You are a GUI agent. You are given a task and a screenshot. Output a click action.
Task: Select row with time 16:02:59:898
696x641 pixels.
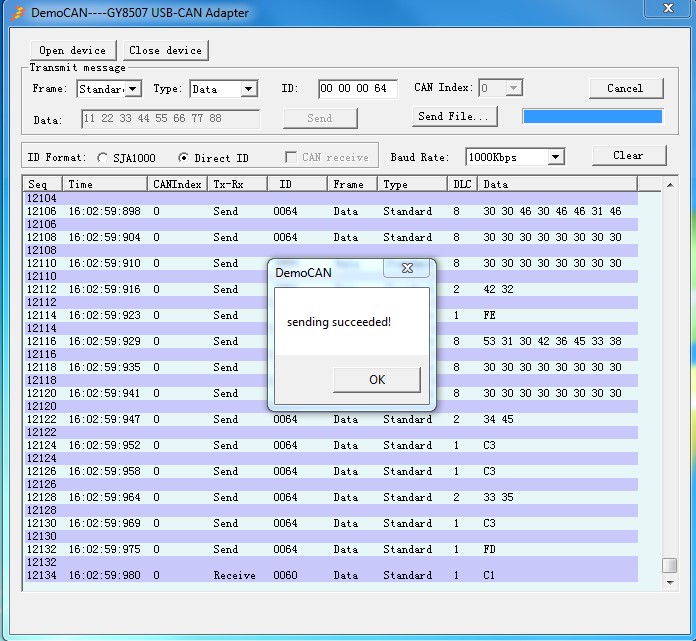[331, 211]
